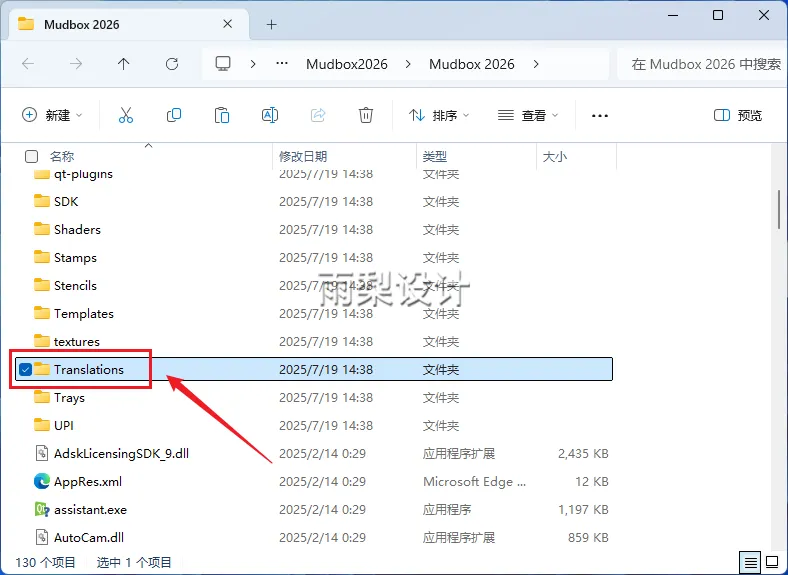This screenshot has width=788, height=575.
Task: Click the Mudbox 2026 breadcrumb segment
Action: tap(471, 64)
